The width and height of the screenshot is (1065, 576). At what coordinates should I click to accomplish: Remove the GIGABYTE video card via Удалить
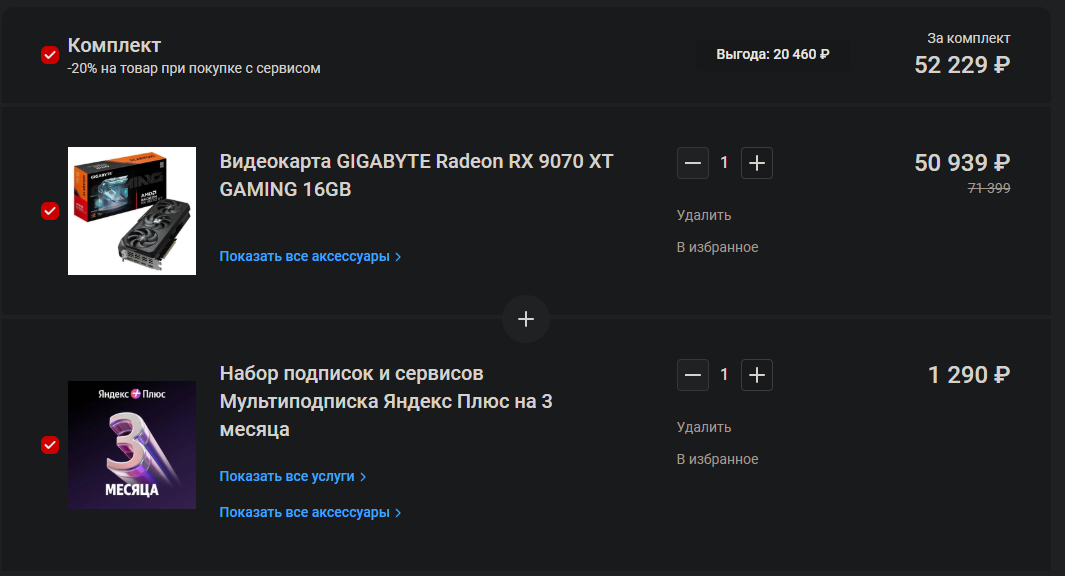point(704,215)
